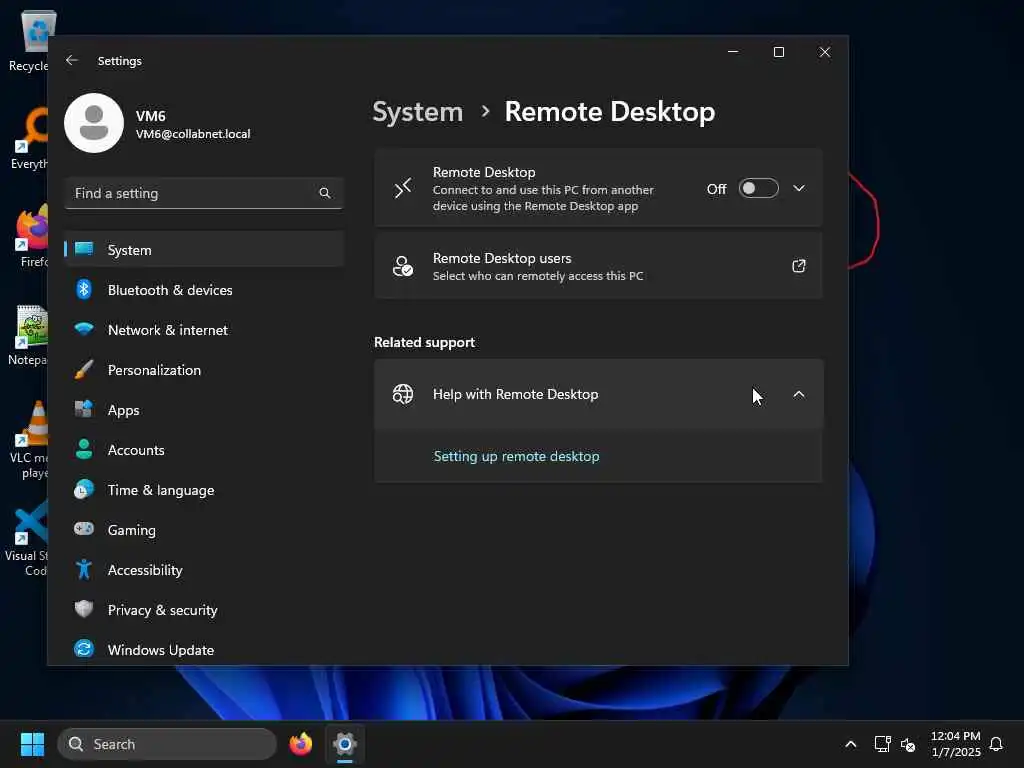
Task: Click the shield icon for Privacy & security
Action: point(84,609)
